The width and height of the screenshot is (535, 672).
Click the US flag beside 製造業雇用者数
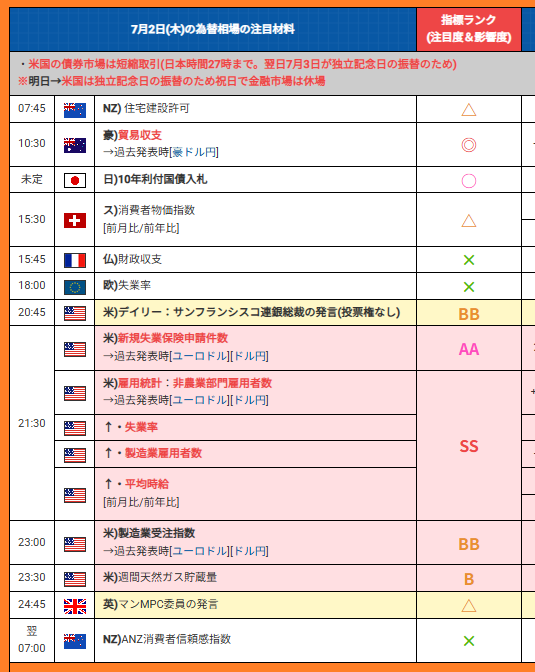pos(75,455)
